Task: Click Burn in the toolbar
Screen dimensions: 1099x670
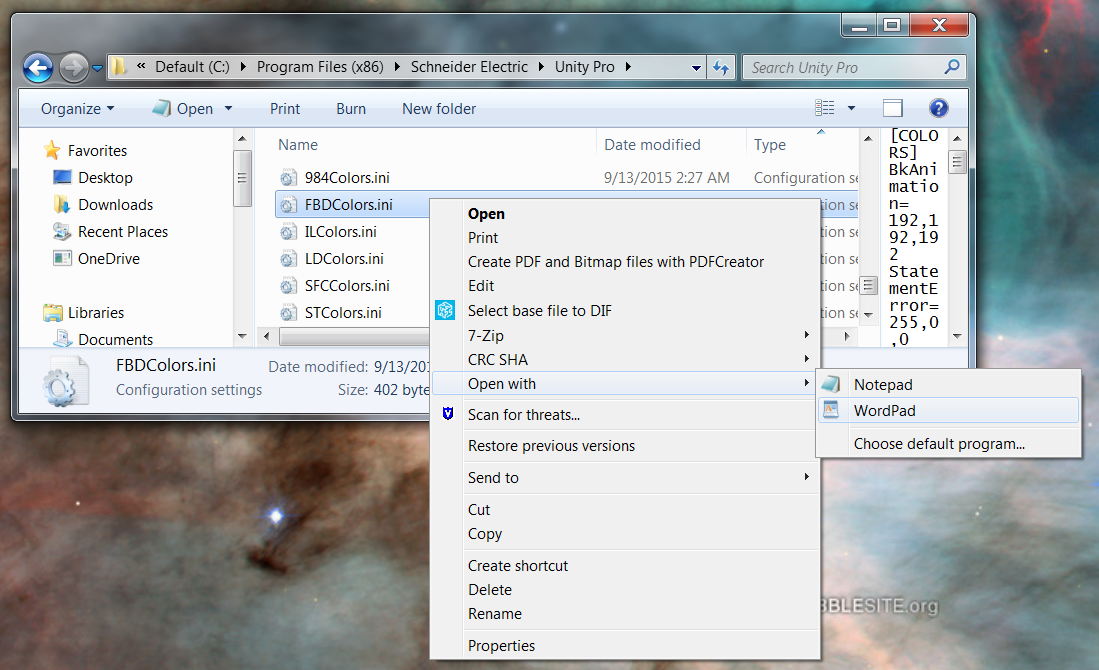Action: (x=350, y=109)
